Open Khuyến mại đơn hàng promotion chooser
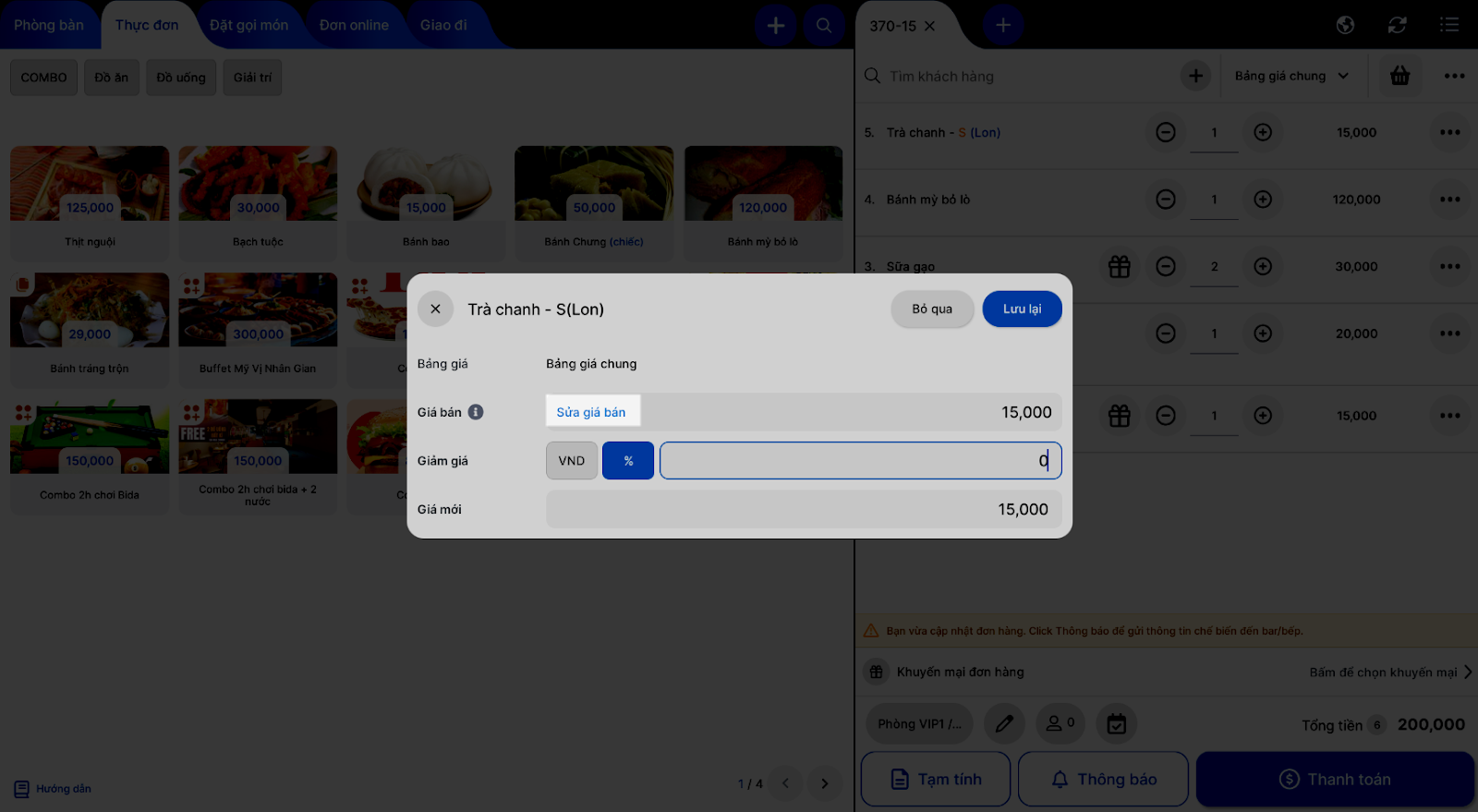 point(1167,672)
